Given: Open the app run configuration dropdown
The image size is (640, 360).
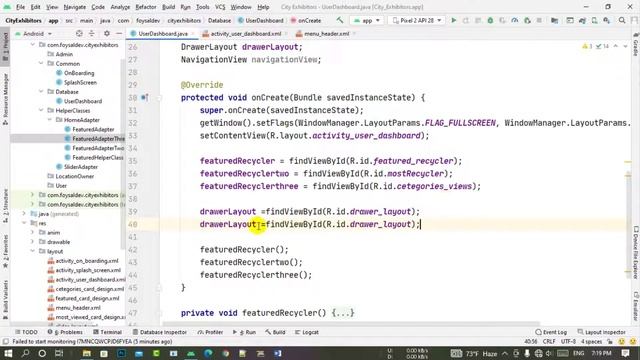Looking at the screenshot, I should [367, 20].
